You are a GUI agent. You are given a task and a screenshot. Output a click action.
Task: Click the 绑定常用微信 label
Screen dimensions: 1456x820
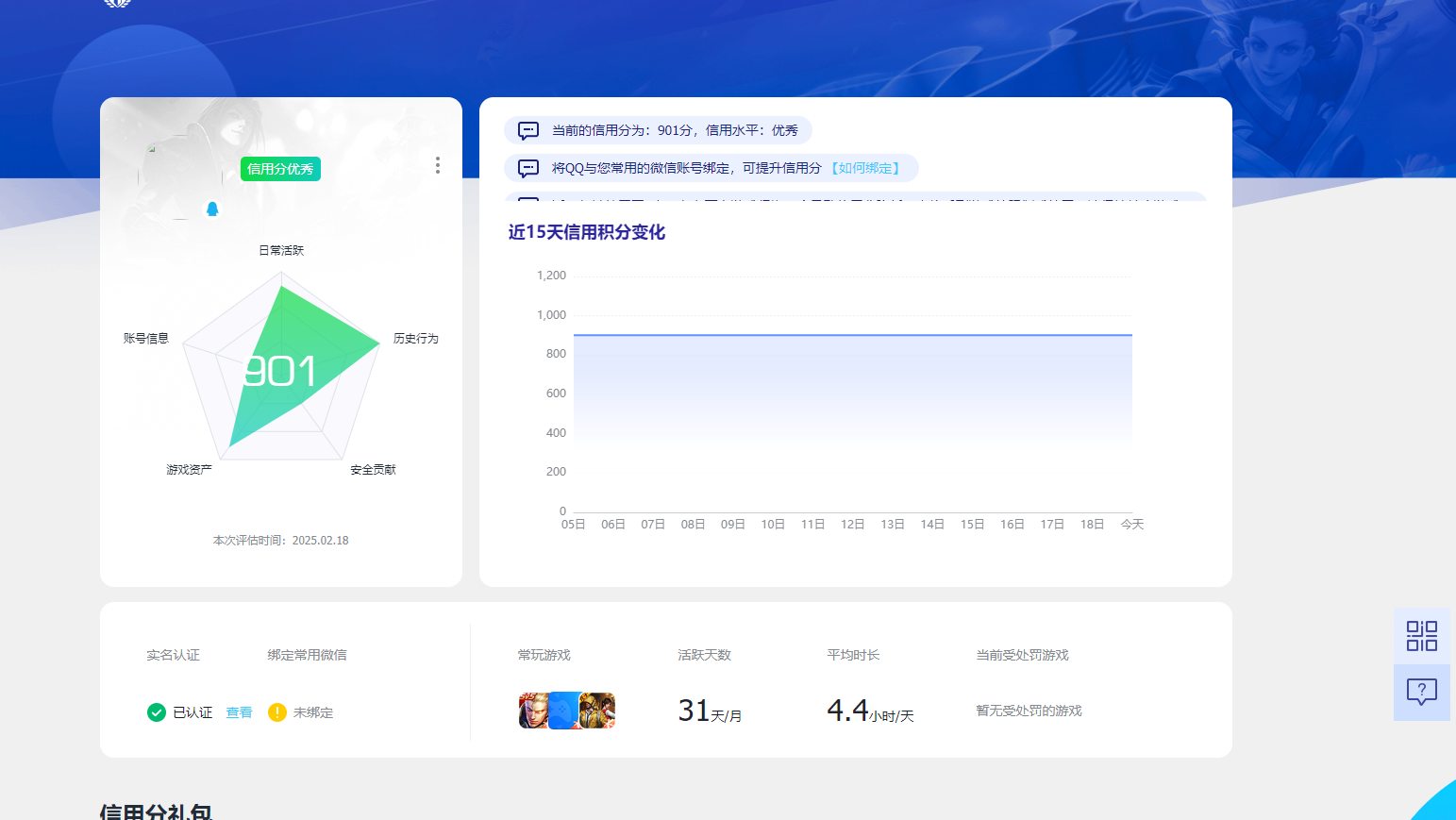[307, 655]
